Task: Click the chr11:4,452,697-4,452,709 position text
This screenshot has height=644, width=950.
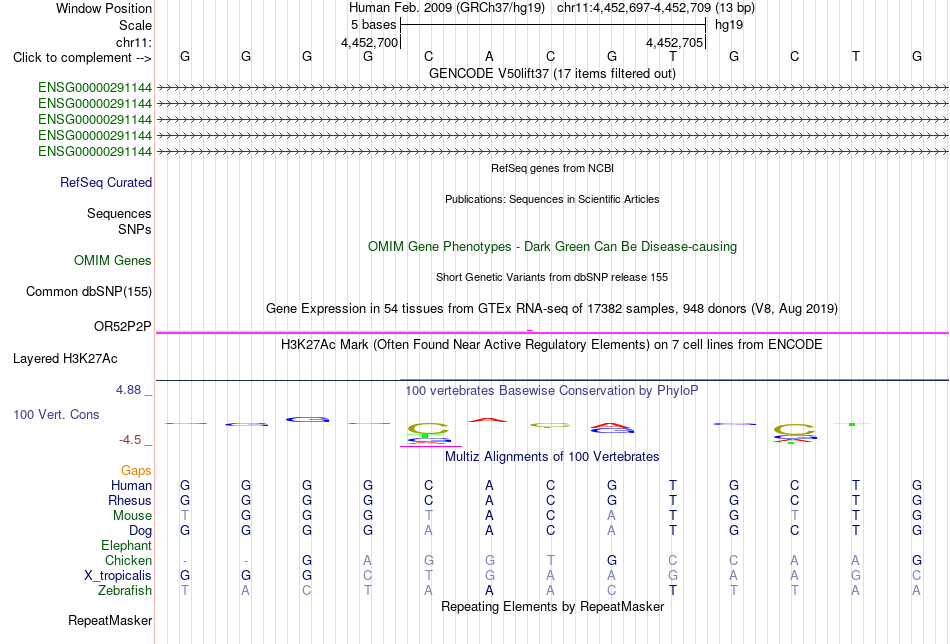Action: (x=656, y=8)
